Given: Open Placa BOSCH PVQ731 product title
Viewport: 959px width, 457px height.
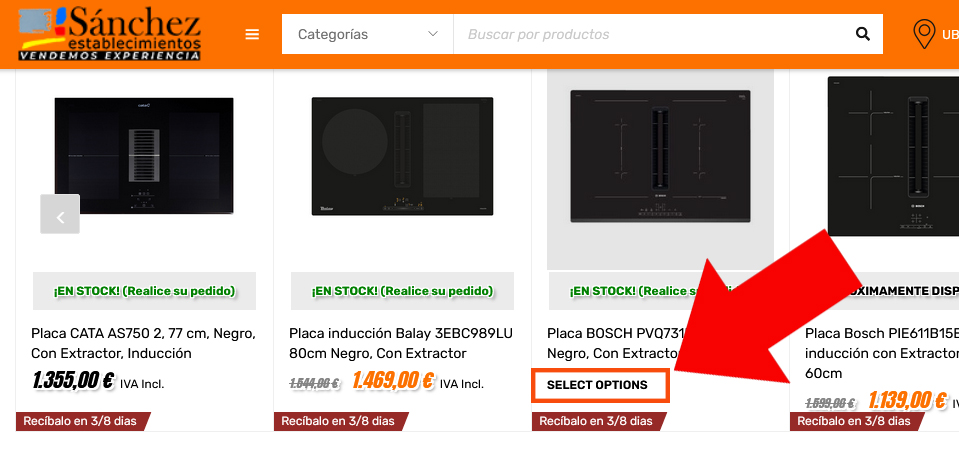Looking at the screenshot, I should (613, 343).
